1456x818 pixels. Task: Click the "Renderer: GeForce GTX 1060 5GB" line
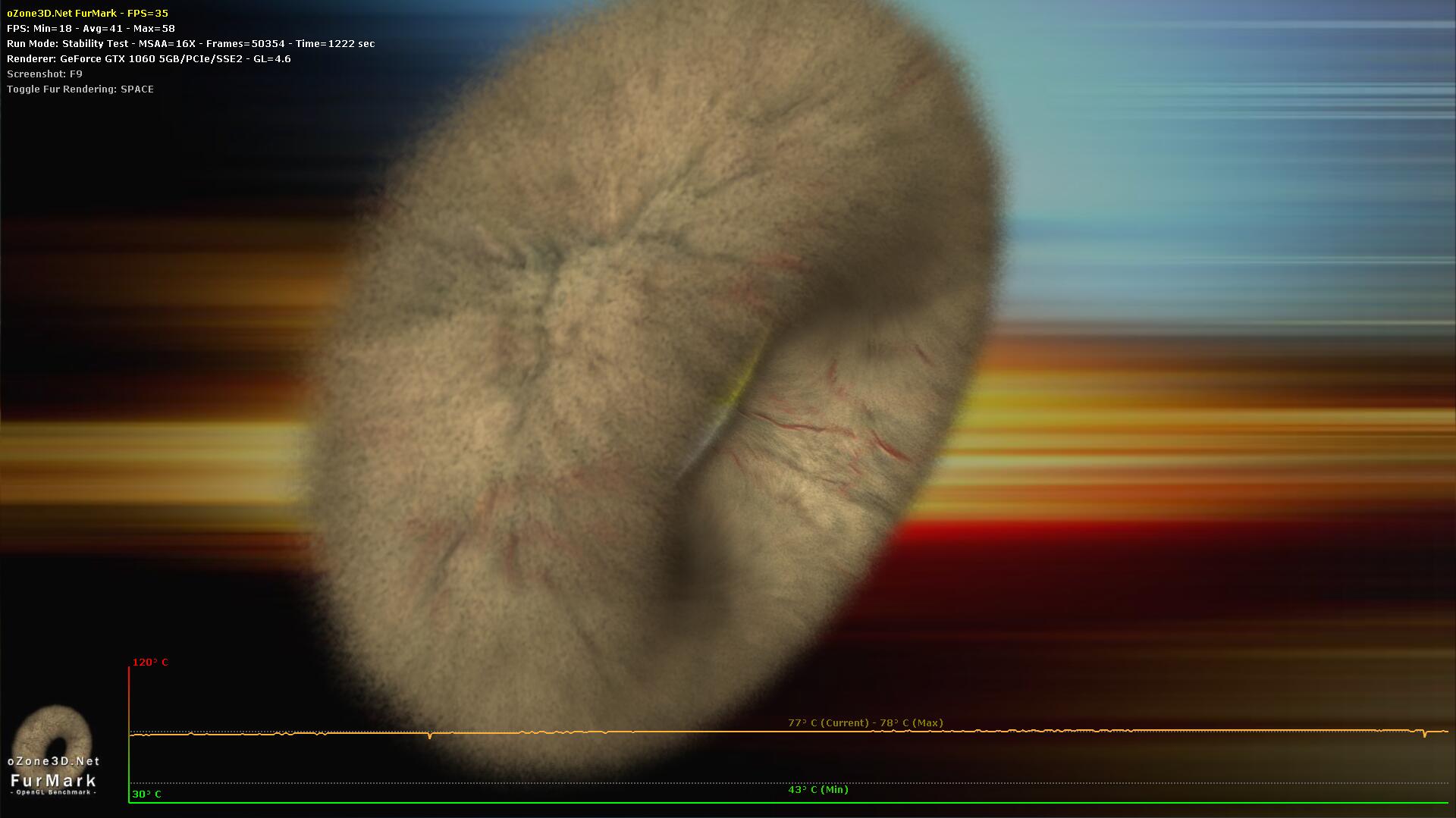149,58
